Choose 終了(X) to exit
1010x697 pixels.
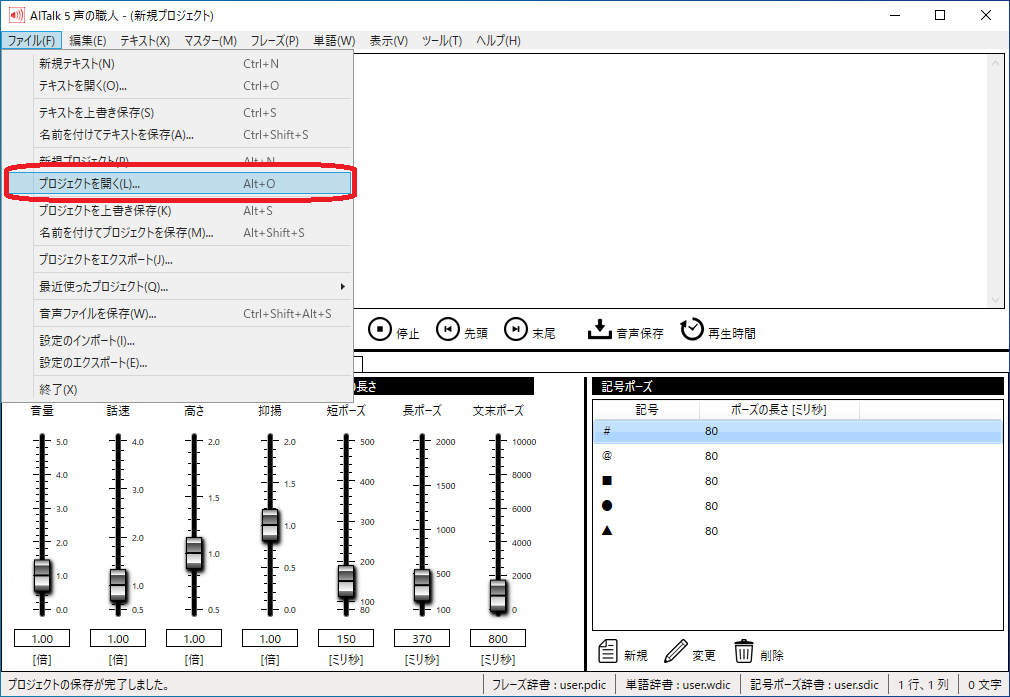pos(178,390)
